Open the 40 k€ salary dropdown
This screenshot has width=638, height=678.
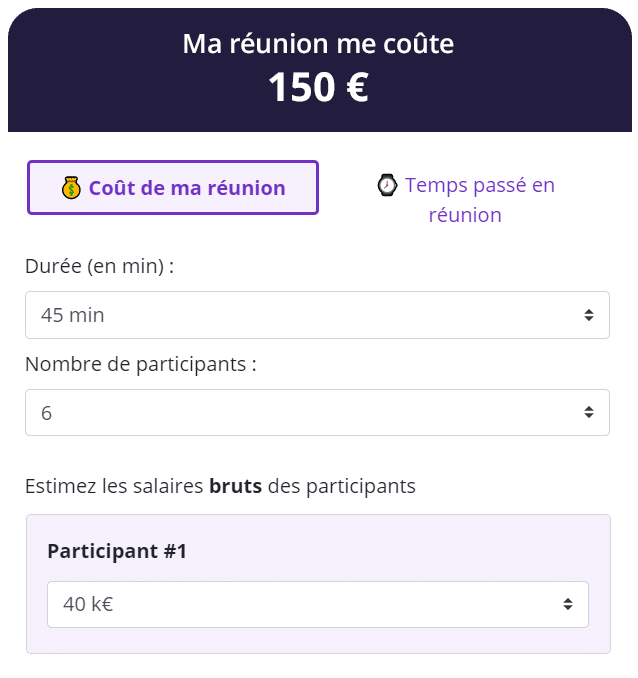300,604
